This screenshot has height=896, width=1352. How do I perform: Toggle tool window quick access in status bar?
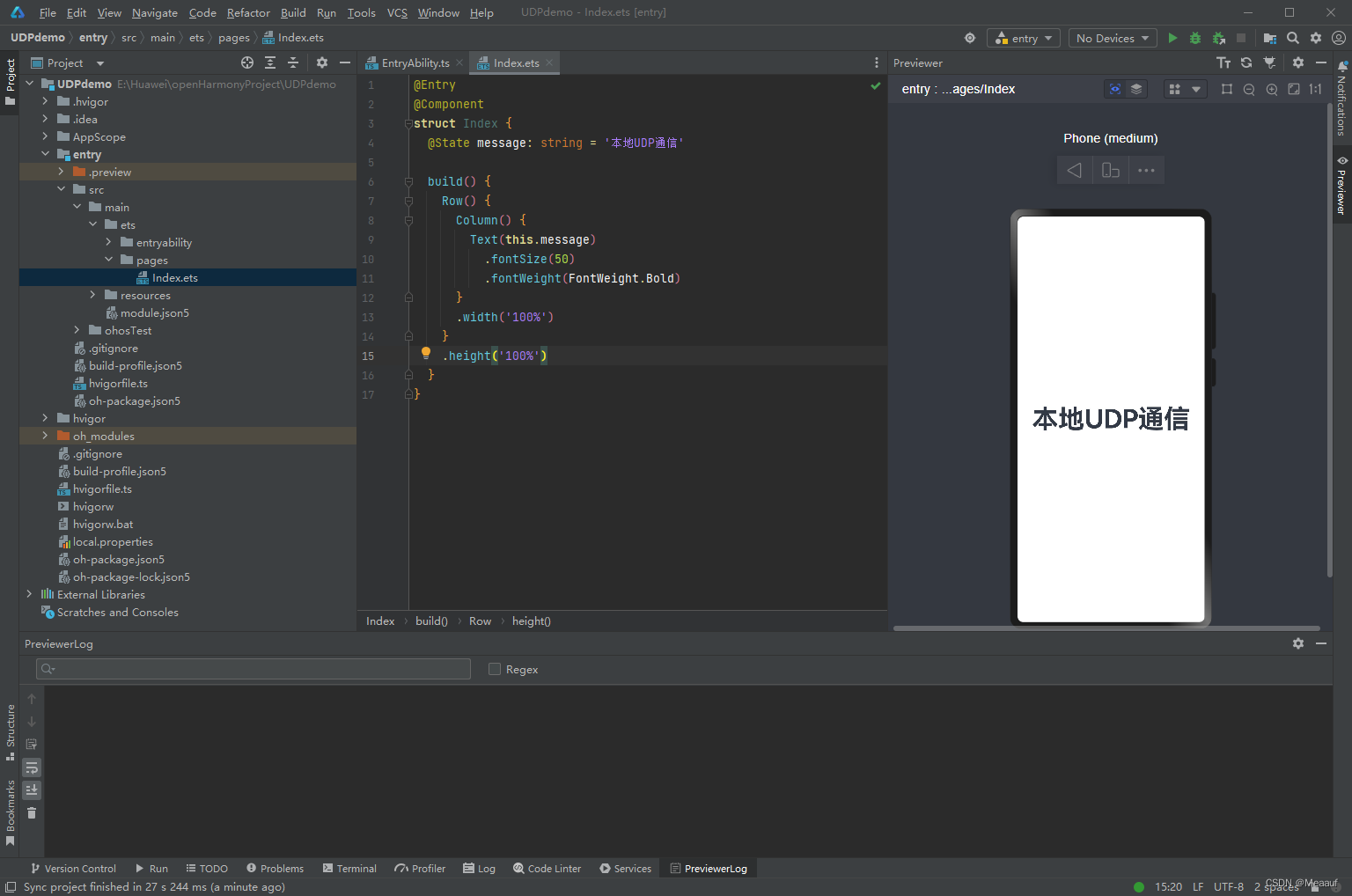coord(11,886)
